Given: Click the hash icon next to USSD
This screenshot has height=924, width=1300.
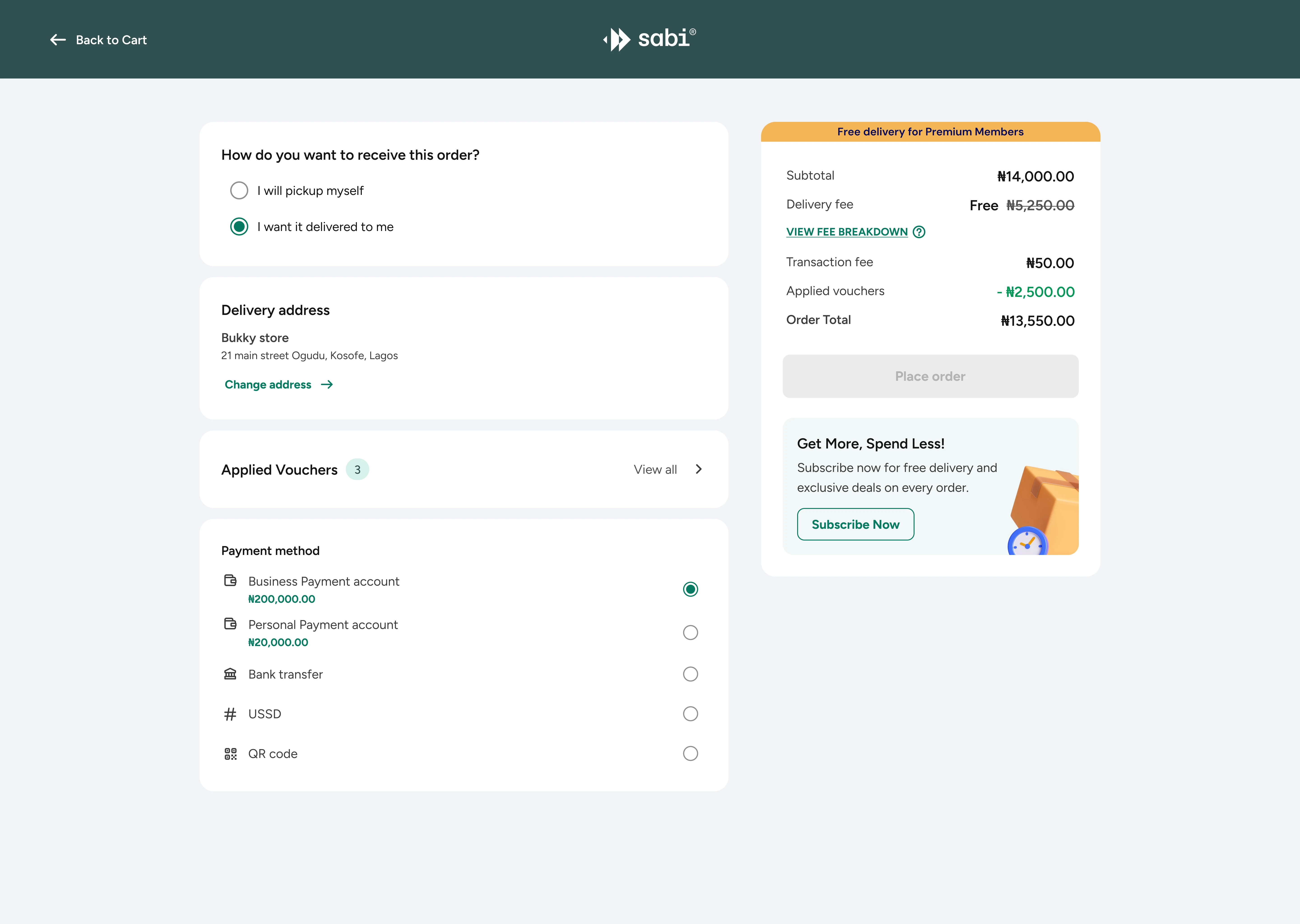Looking at the screenshot, I should point(230,714).
